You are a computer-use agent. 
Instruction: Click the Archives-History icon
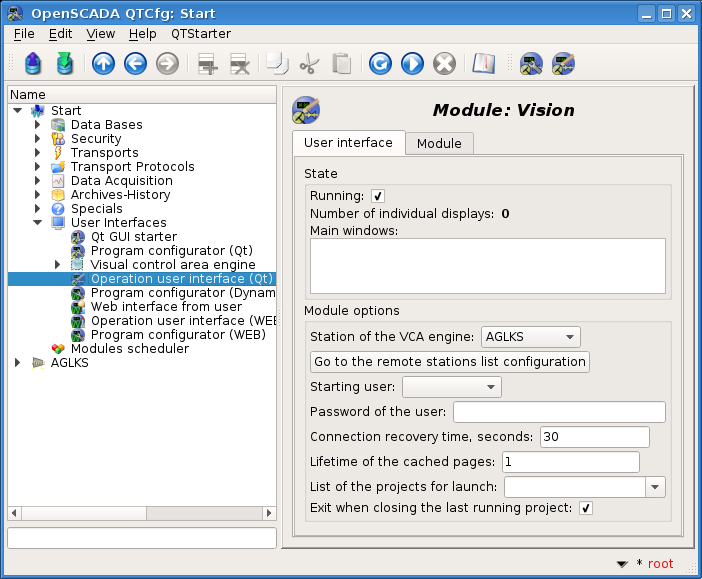[58, 195]
